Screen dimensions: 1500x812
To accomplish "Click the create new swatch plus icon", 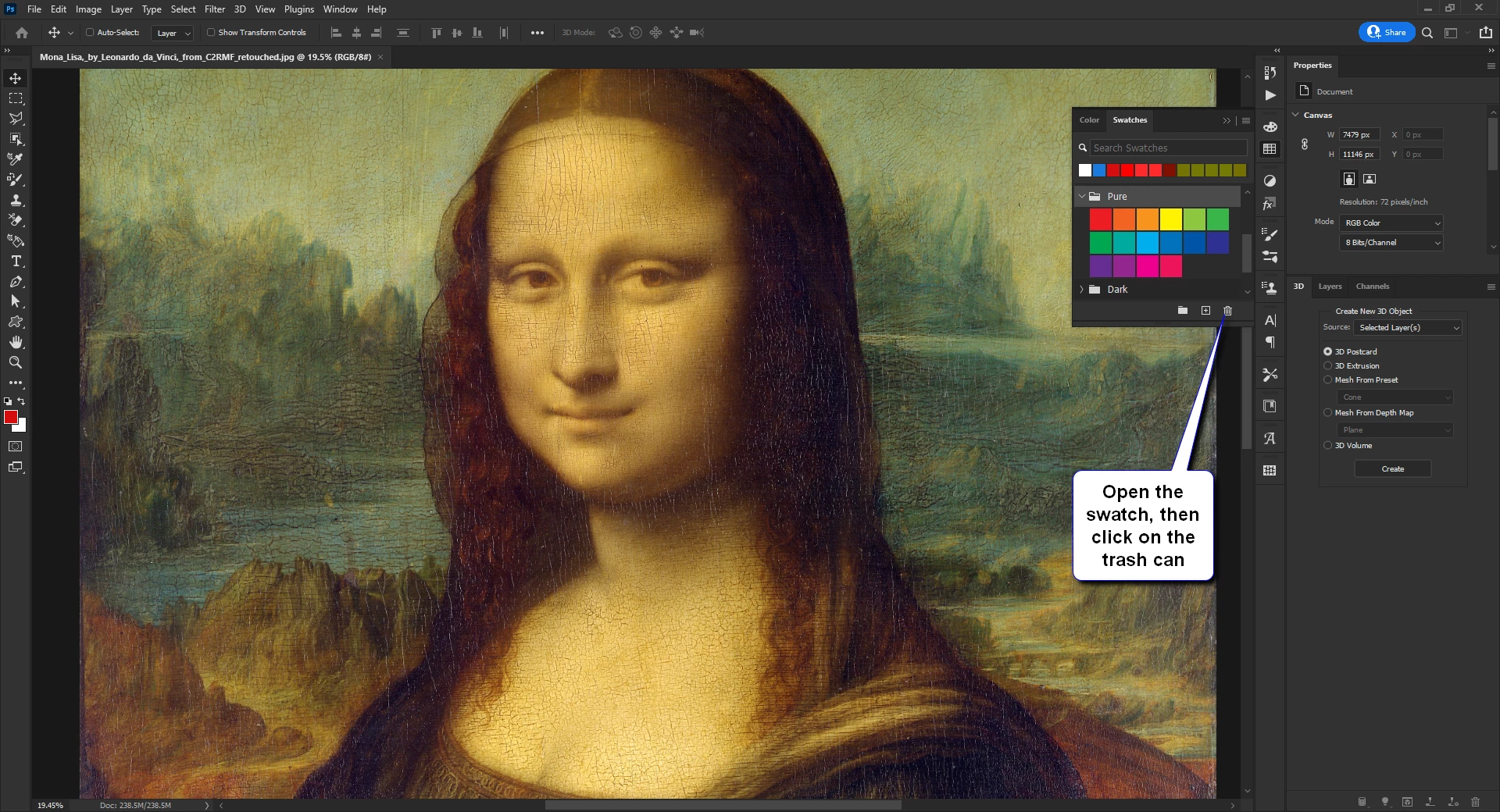I will [1205, 311].
